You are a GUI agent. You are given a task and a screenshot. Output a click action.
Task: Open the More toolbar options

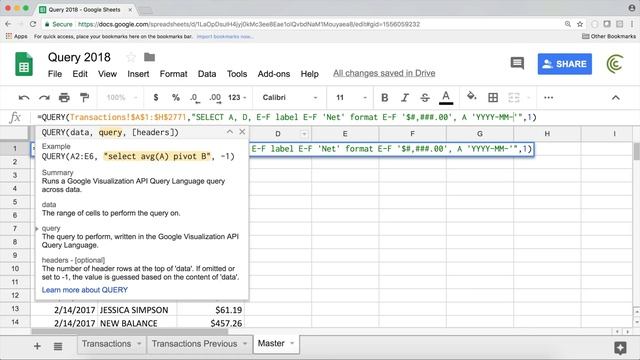click(x=549, y=98)
